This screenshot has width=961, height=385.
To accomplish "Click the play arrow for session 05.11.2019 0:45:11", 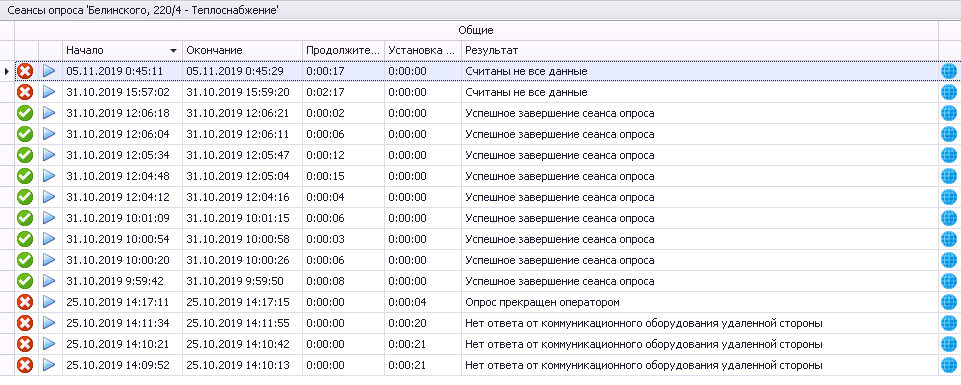I will pos(50,71).
